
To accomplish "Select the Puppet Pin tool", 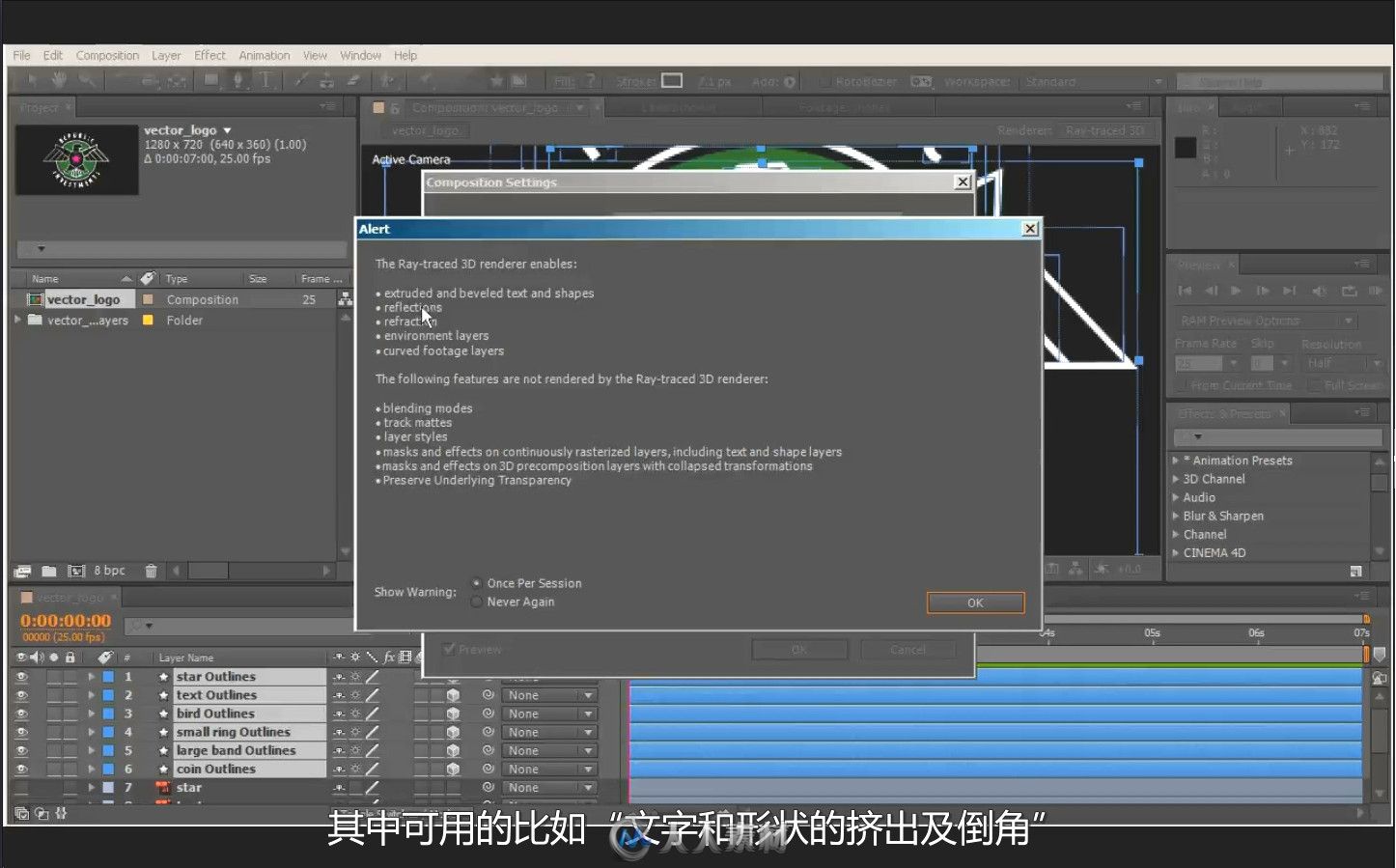I will [425, 80].
